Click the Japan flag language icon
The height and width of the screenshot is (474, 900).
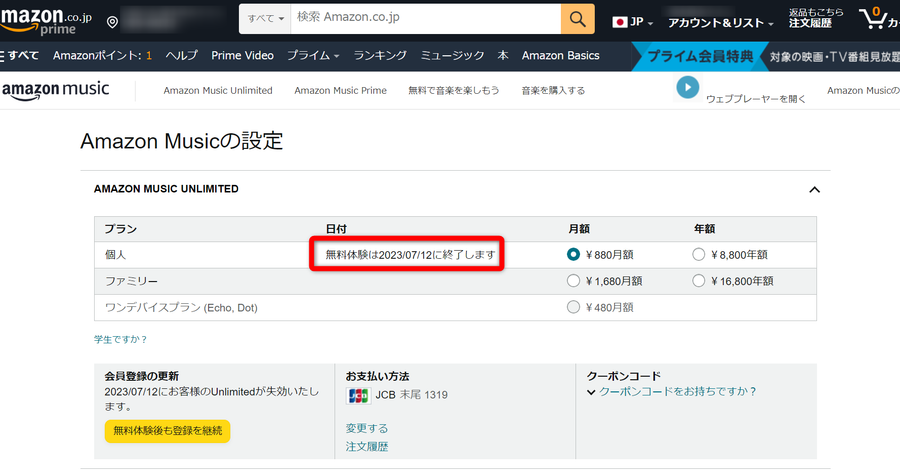click(619, 22)
